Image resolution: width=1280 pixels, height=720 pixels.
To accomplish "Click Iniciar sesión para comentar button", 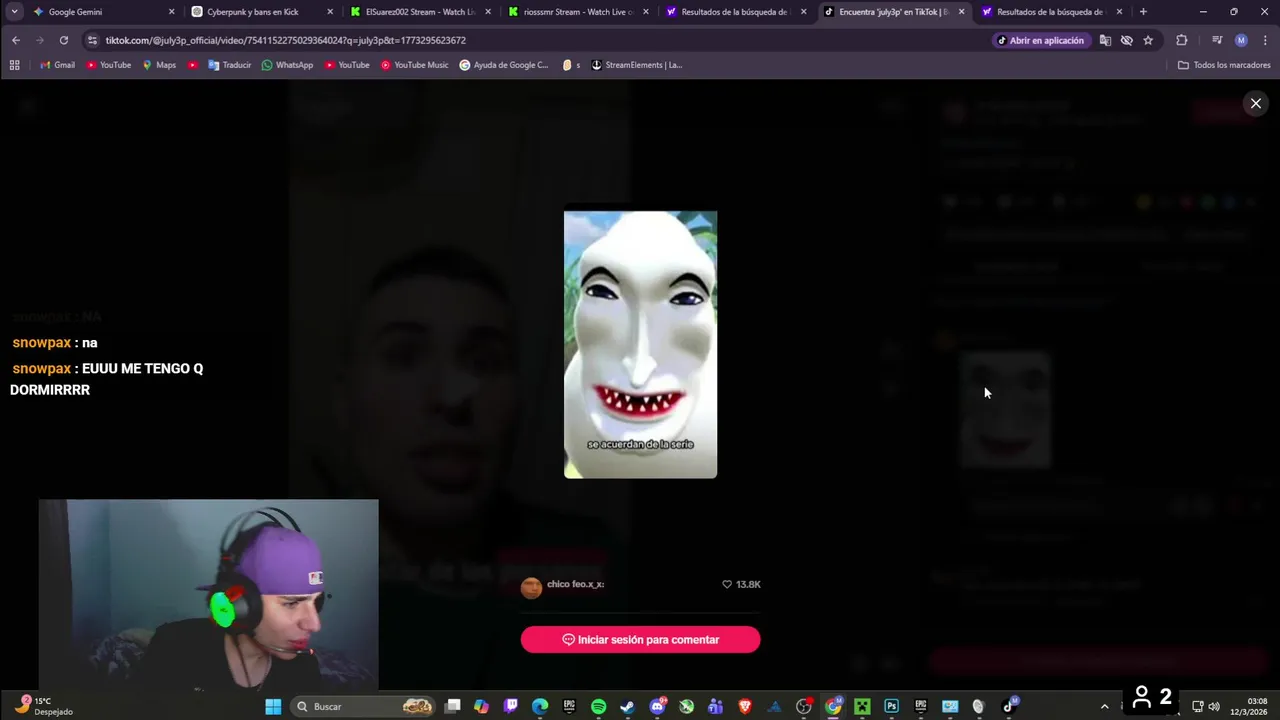I will (640, 640).
